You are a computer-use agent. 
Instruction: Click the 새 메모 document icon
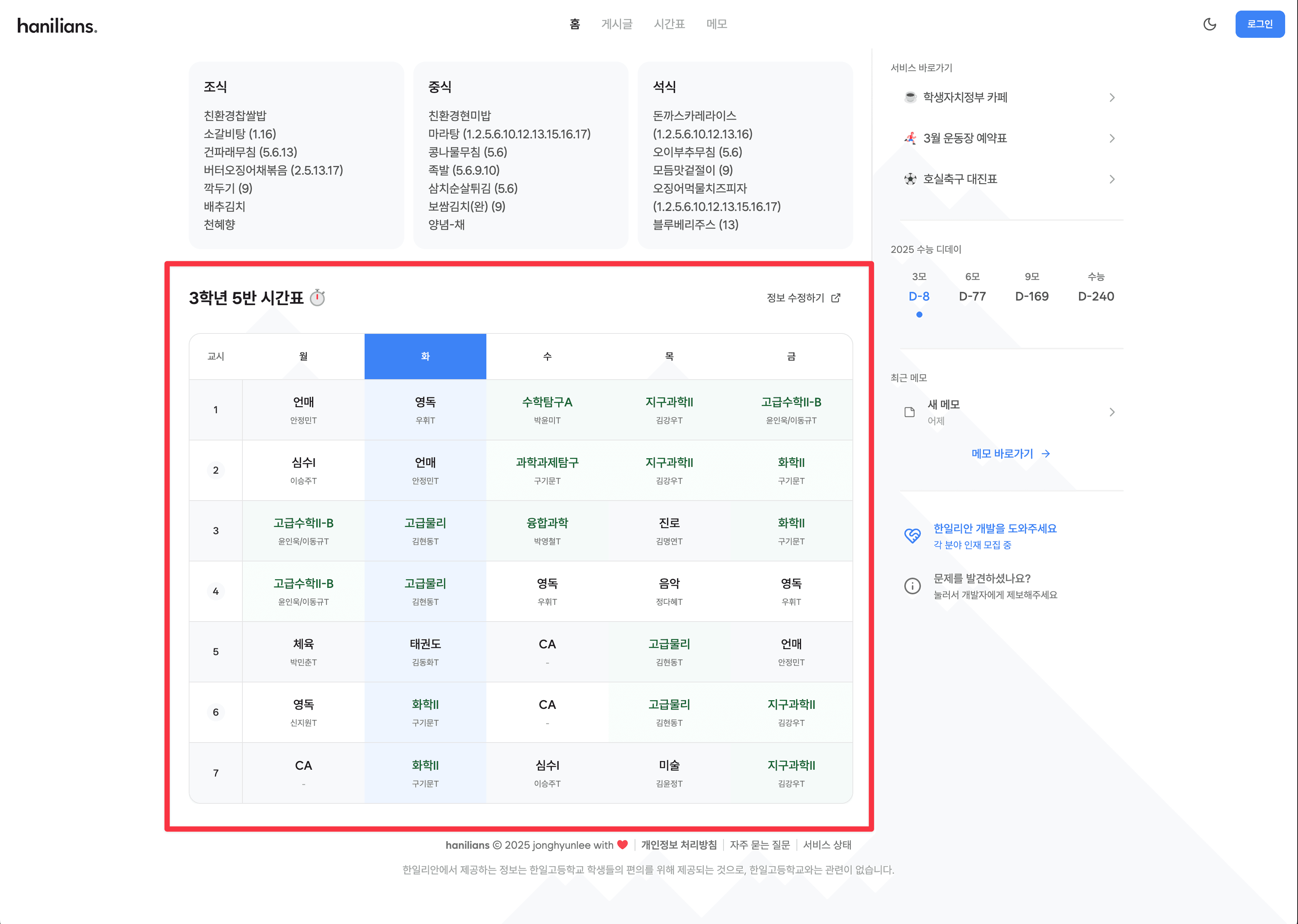[909, 412]
